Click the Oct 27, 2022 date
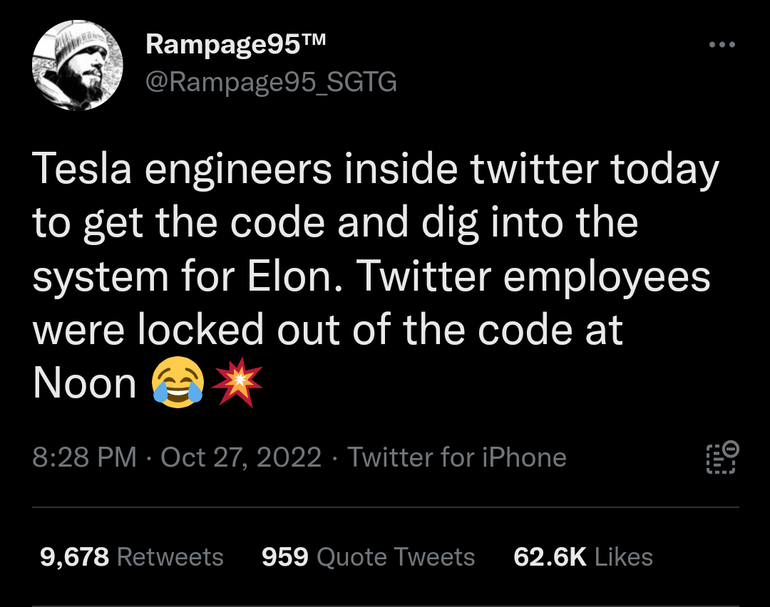Image resolution: width=770 pixels, height=607 pixels. (x=241, y=458)
